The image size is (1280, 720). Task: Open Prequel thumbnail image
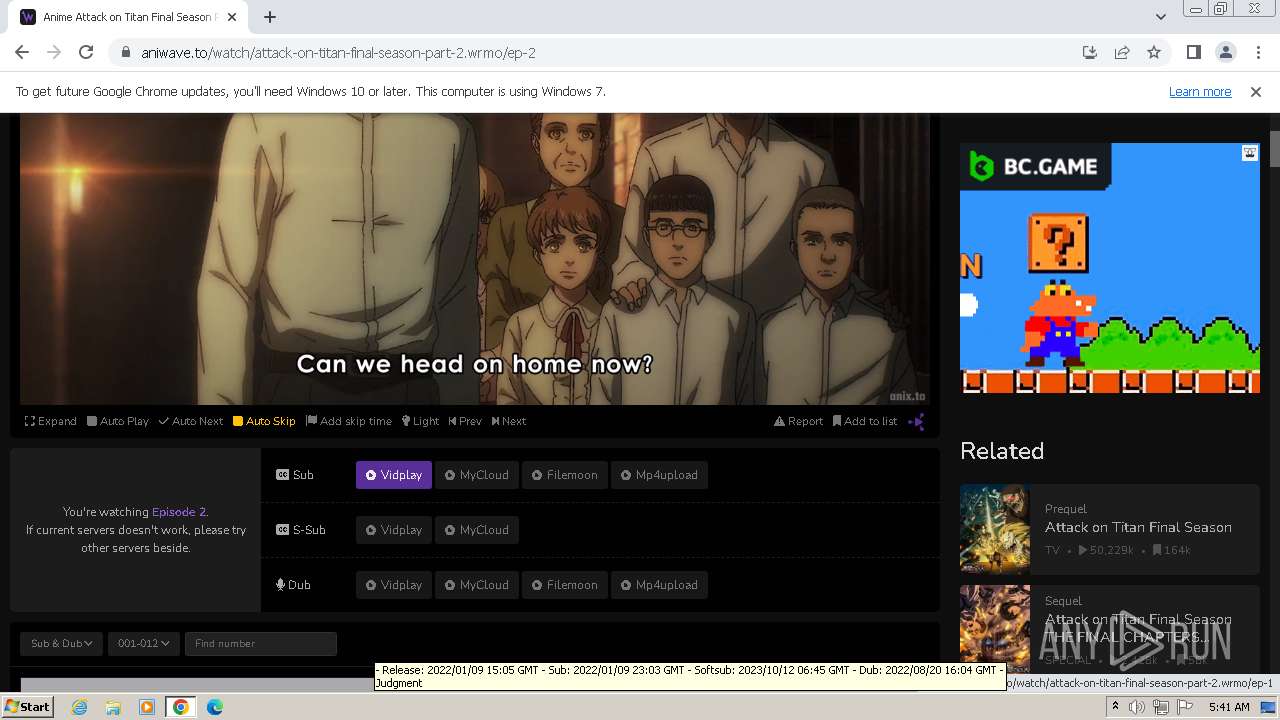[x=995, y=529]
